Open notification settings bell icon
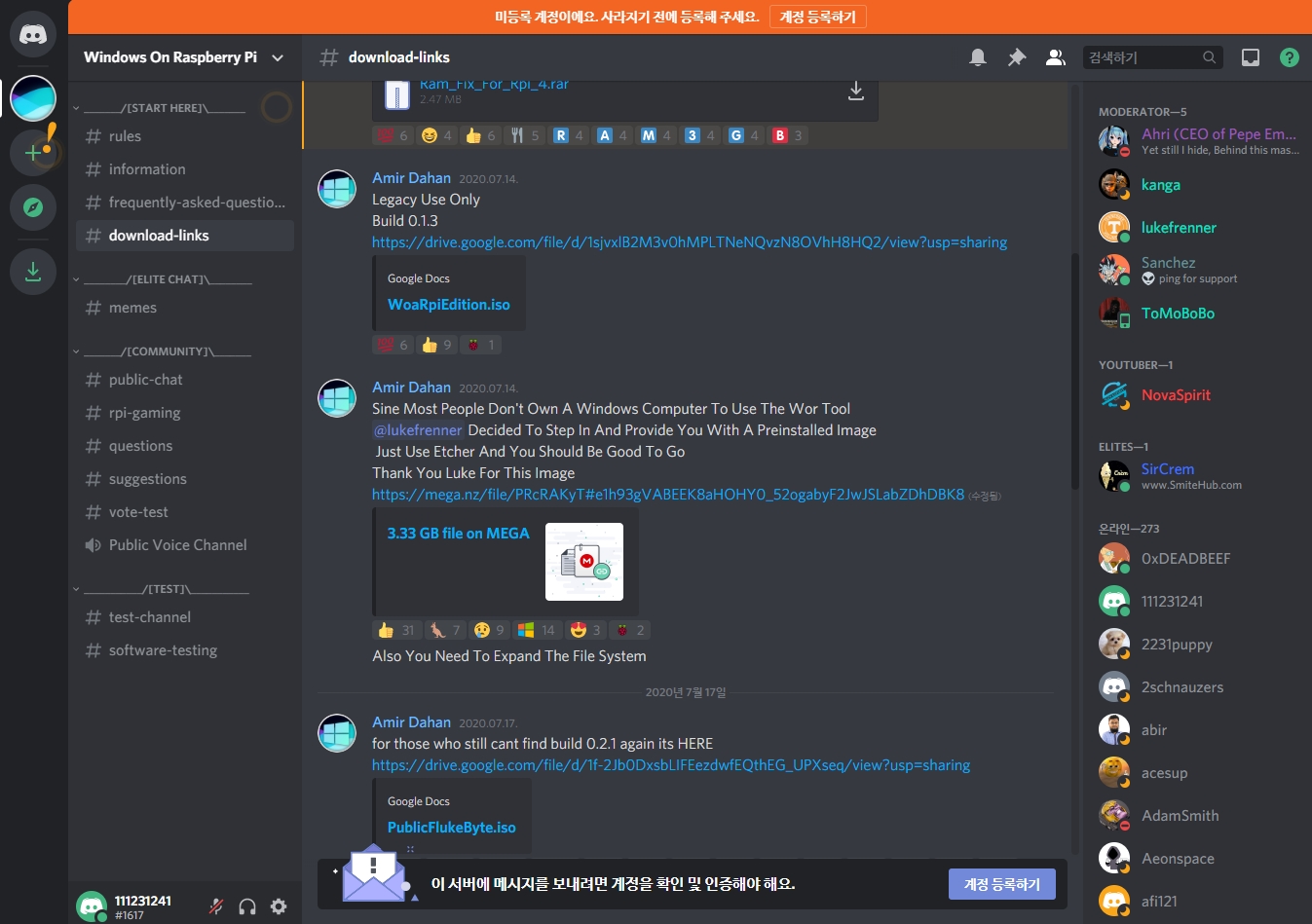Viewport: 1312px width, 924px height. [x=978, y=57]
